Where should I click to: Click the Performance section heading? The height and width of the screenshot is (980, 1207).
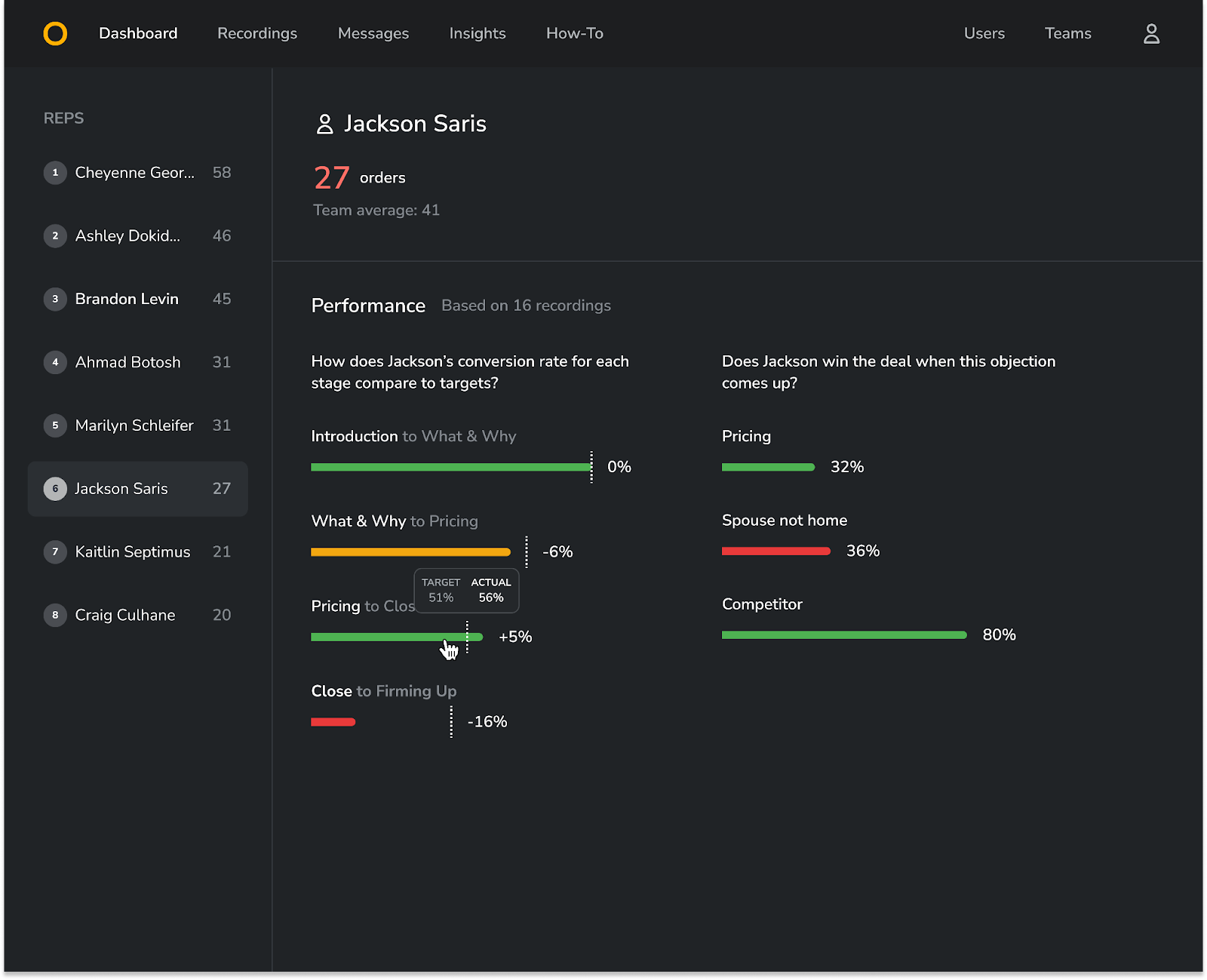[368, 306]
